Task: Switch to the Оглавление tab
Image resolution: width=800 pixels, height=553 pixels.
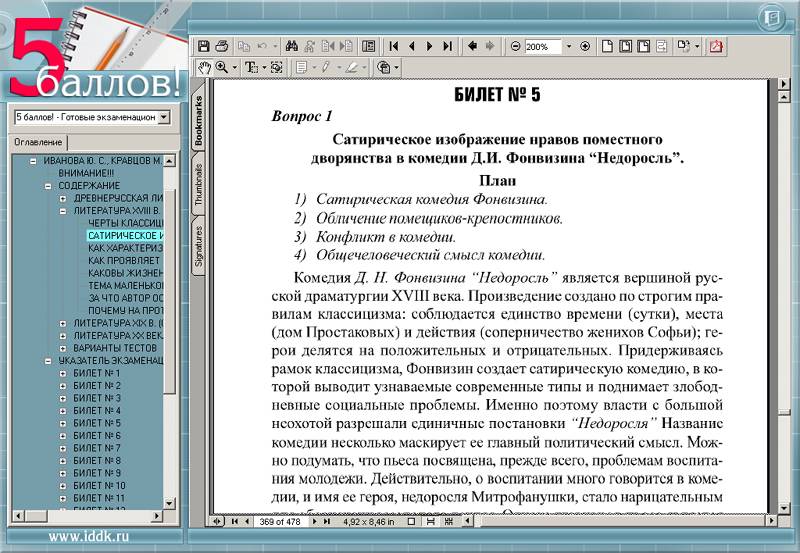Action: 38,142
